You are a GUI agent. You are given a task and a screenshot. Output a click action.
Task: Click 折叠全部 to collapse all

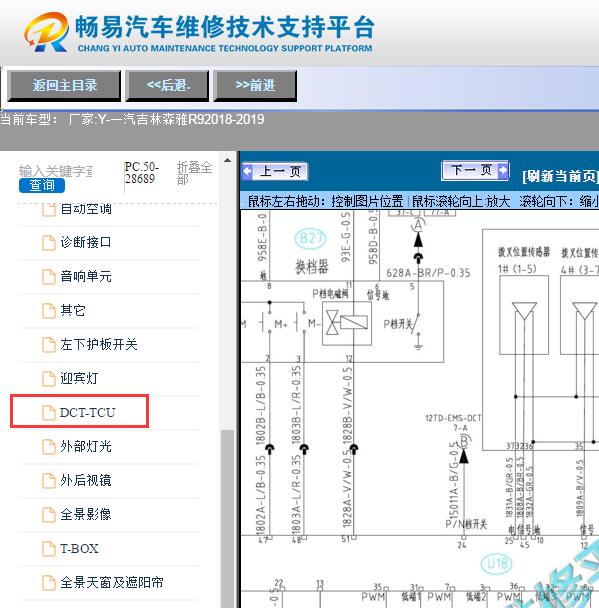click(194, 173)
